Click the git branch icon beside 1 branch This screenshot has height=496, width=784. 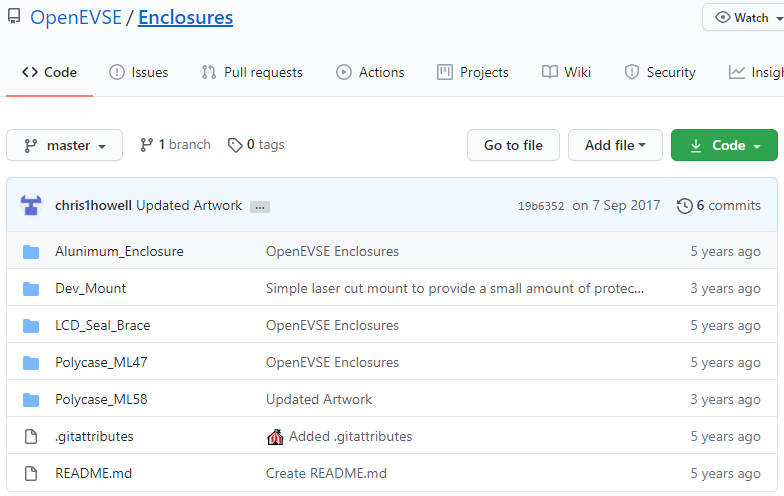[146, 145]
